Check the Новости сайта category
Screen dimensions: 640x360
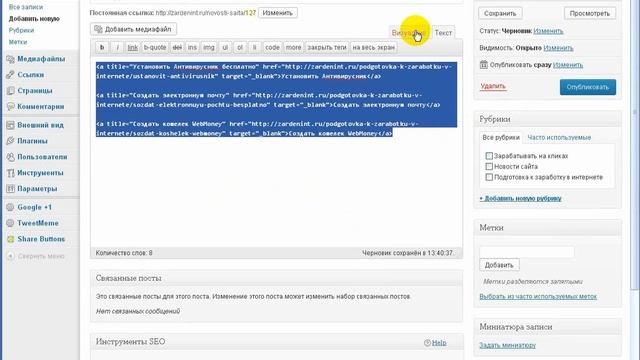pos(489,167)
